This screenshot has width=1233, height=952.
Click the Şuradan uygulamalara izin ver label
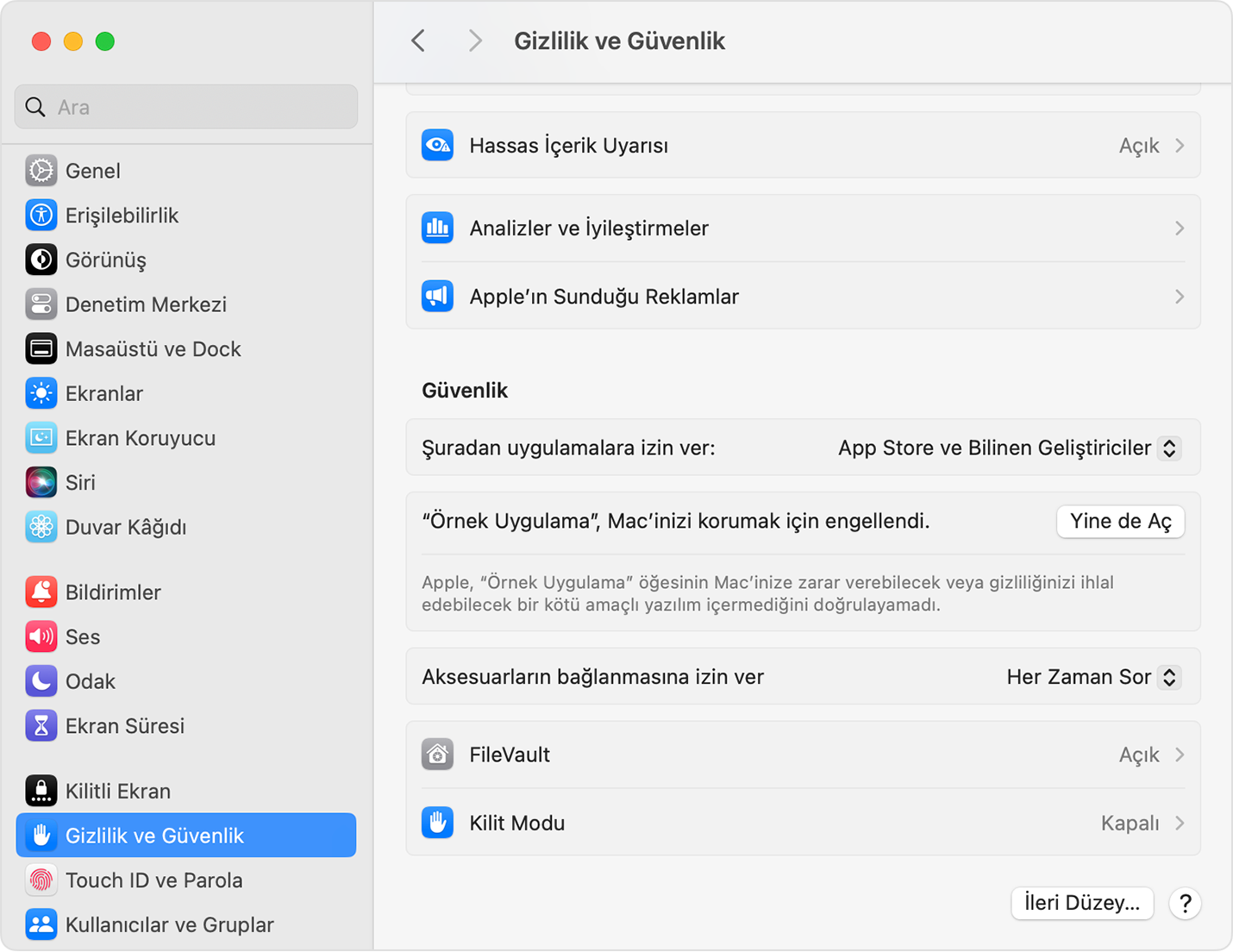click(x=568, y=448)
